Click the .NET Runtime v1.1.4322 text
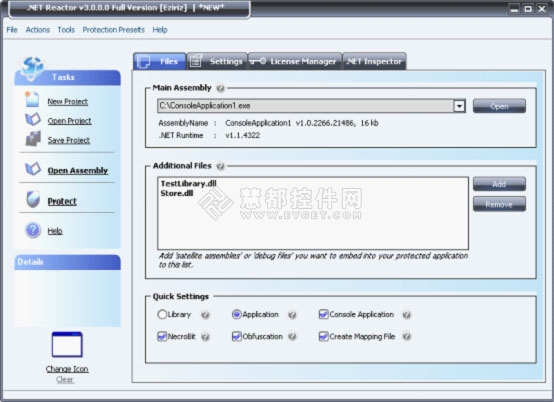The image size is (554, 402). 243,135
